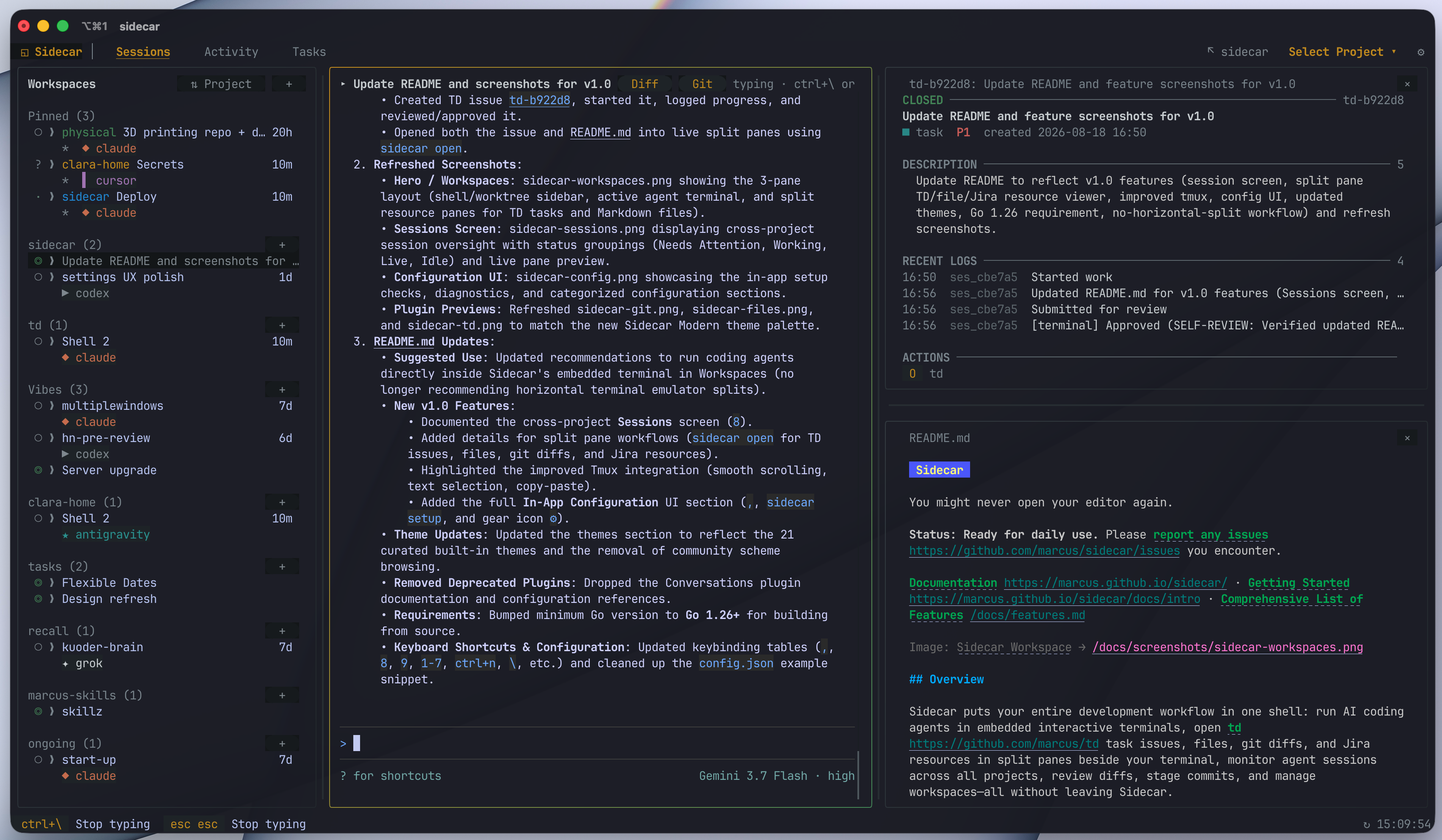Switch to the Sessions tab
The image size is (1442, 840).
[143, 52]
